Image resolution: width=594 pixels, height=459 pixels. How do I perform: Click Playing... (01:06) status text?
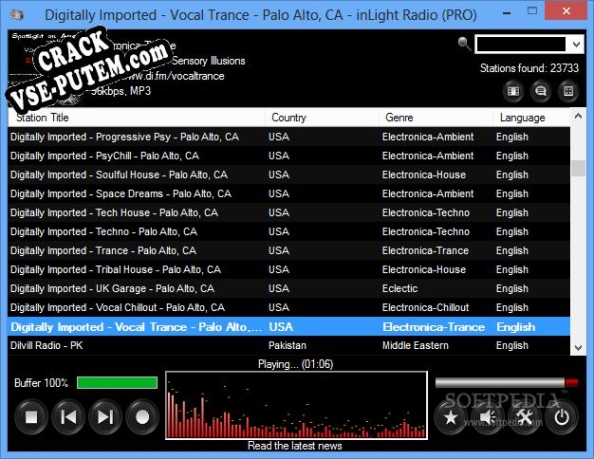(x=295, y=364)
